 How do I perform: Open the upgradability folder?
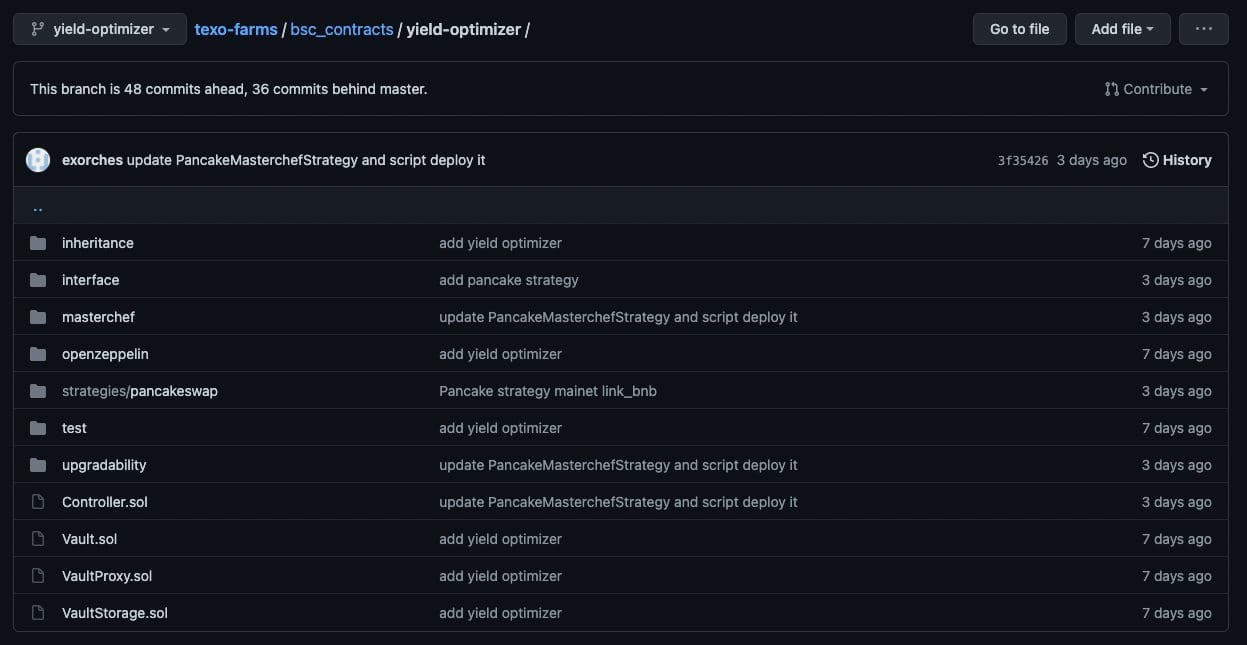(x=104, y=465)
